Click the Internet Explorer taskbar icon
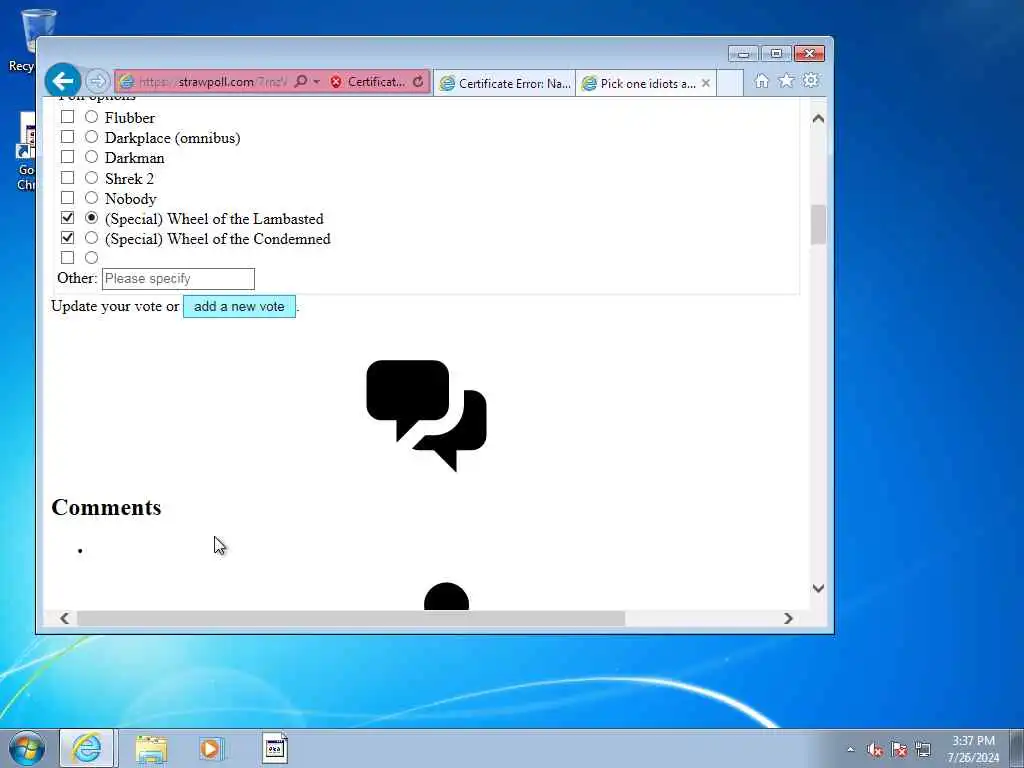1024x768 pixels. click(87, 748)
